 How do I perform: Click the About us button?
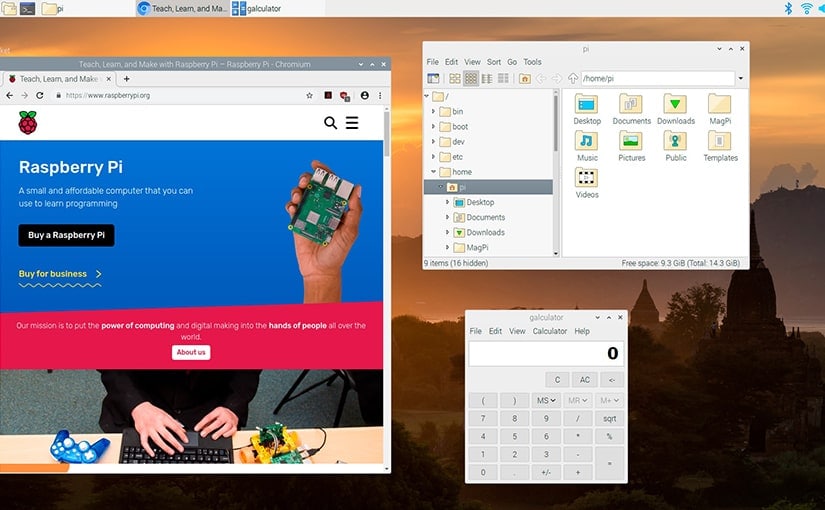click(x=191, y=352)
